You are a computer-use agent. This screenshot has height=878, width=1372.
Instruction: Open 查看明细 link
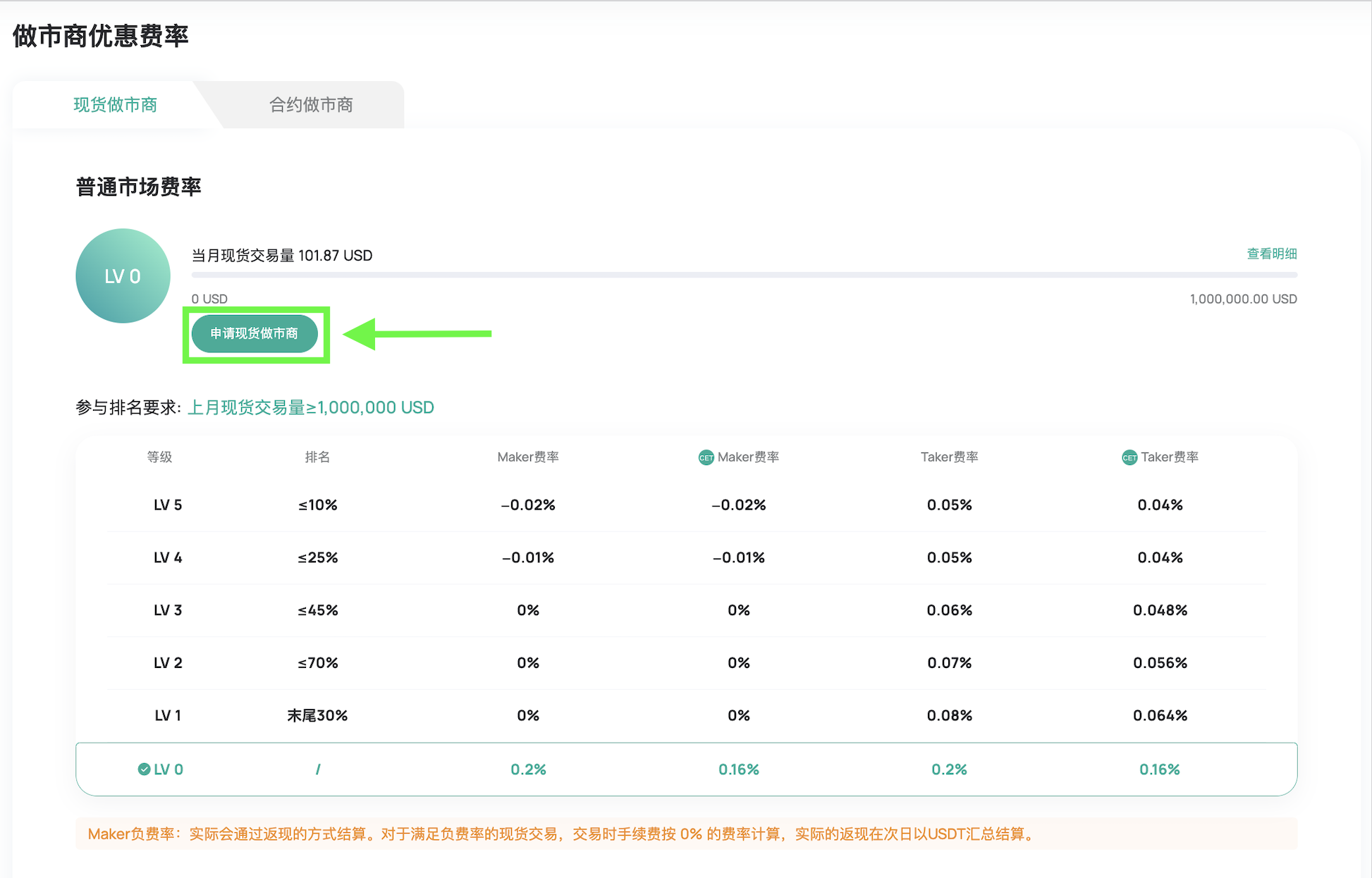(x=1272, y=254)
